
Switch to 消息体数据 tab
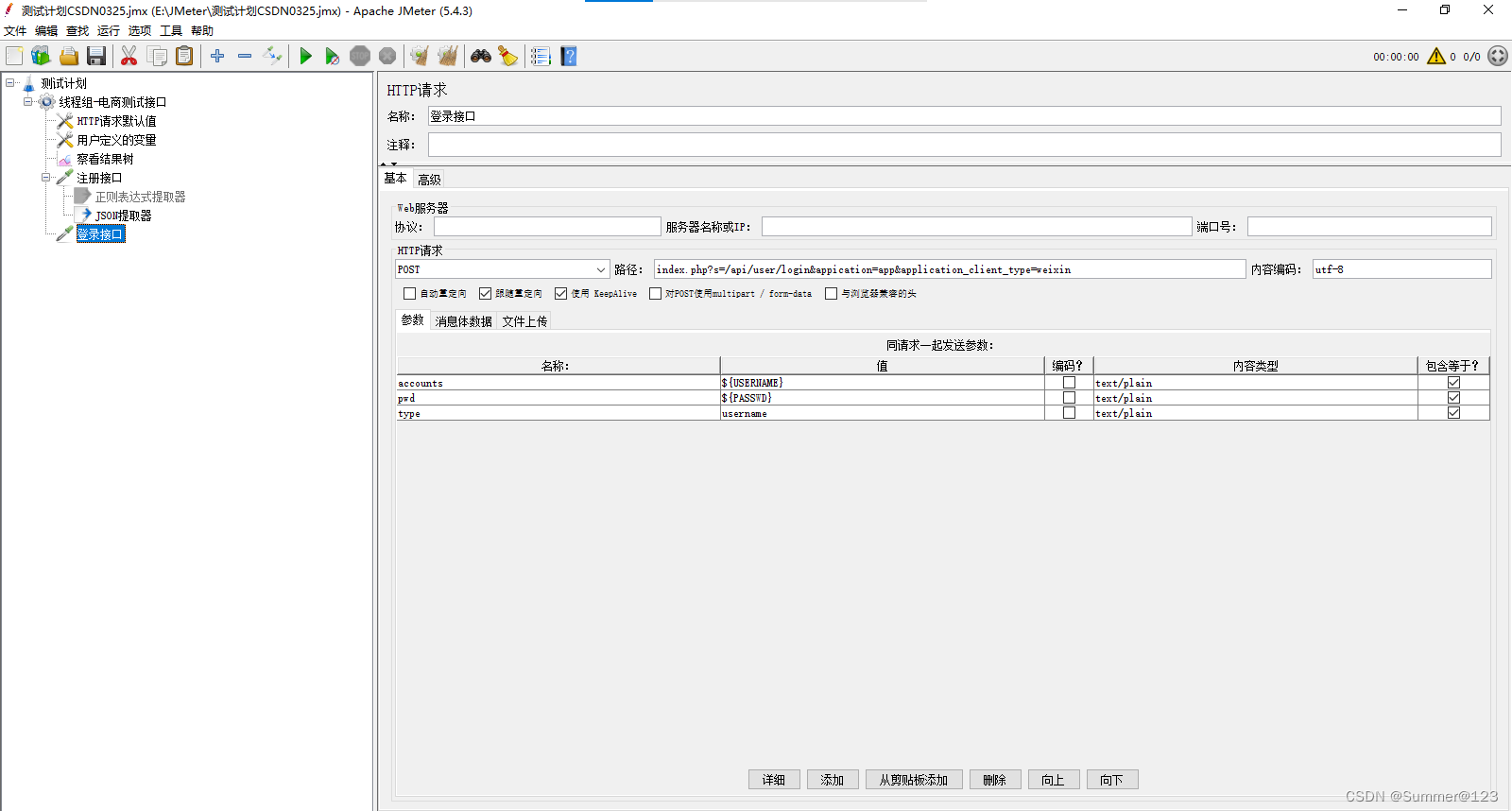[x=464, y=321]
